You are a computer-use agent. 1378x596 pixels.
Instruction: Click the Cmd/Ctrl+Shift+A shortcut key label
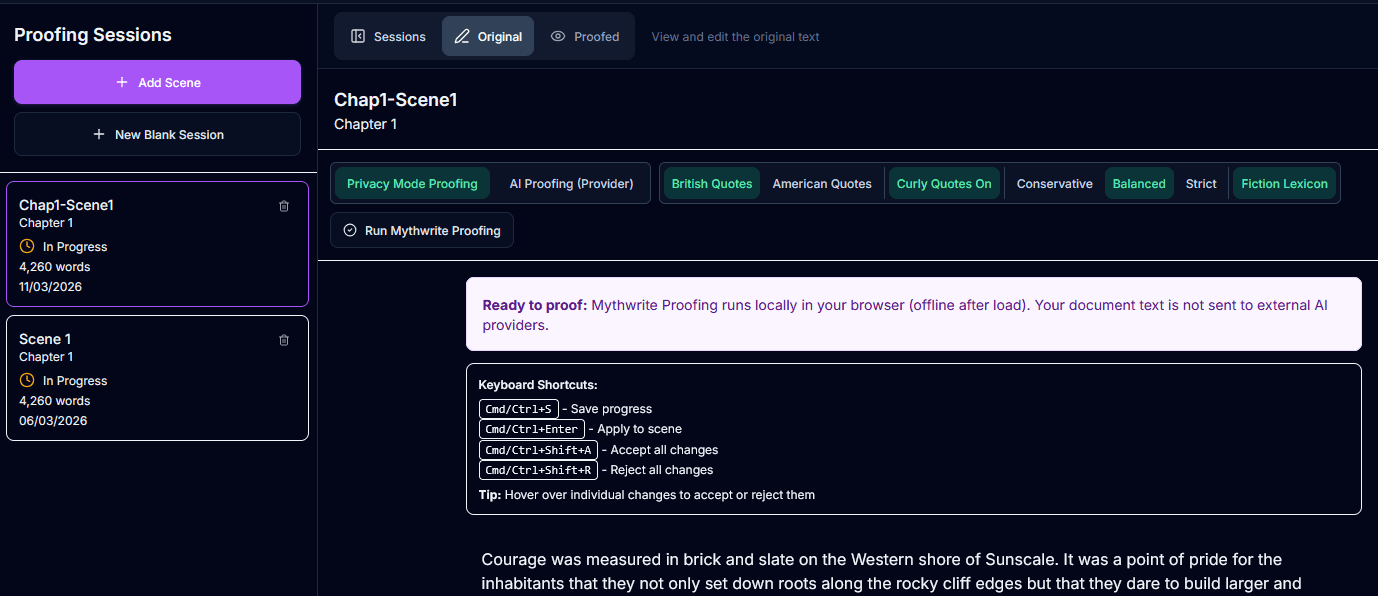pyautogui.click(x=538, y=450)
